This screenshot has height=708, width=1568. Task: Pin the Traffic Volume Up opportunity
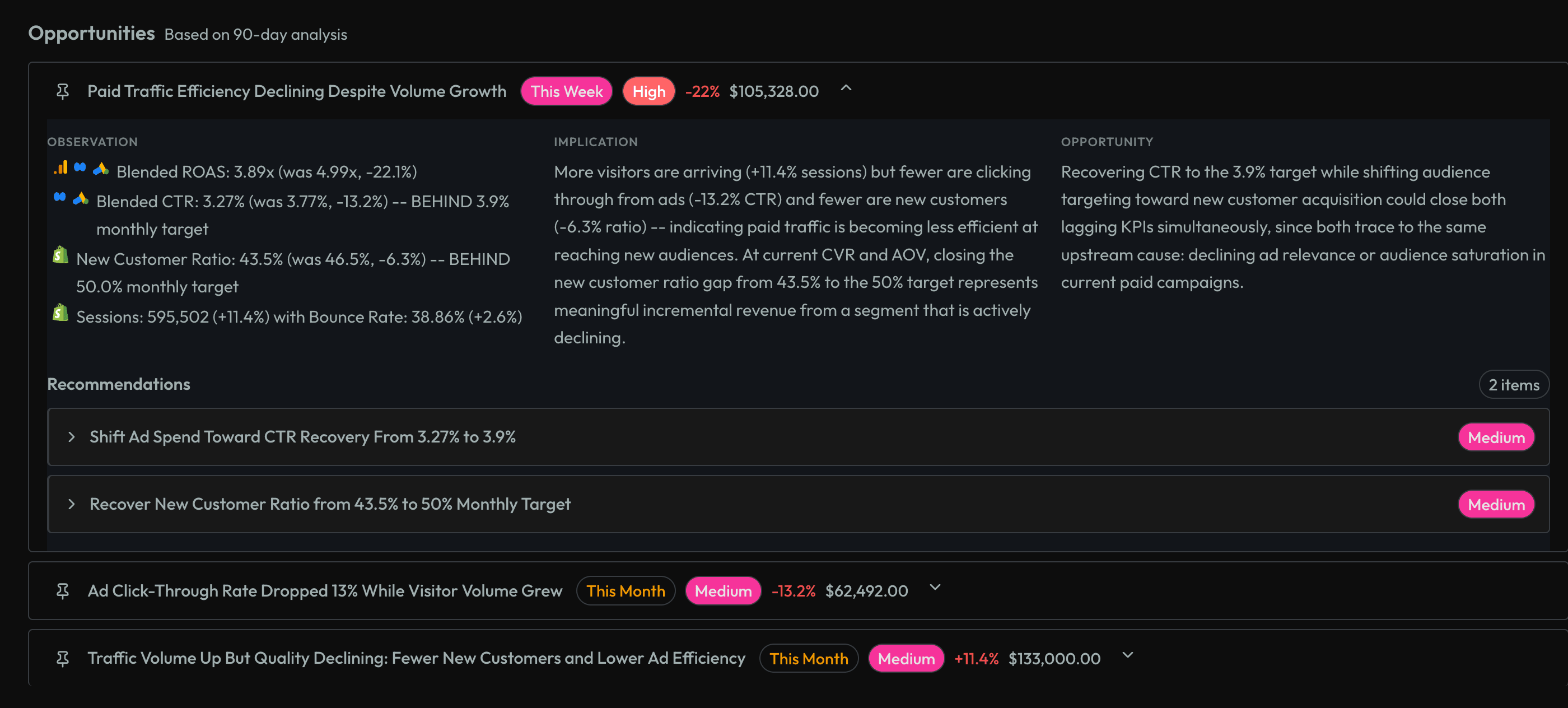tap(63, 658)
